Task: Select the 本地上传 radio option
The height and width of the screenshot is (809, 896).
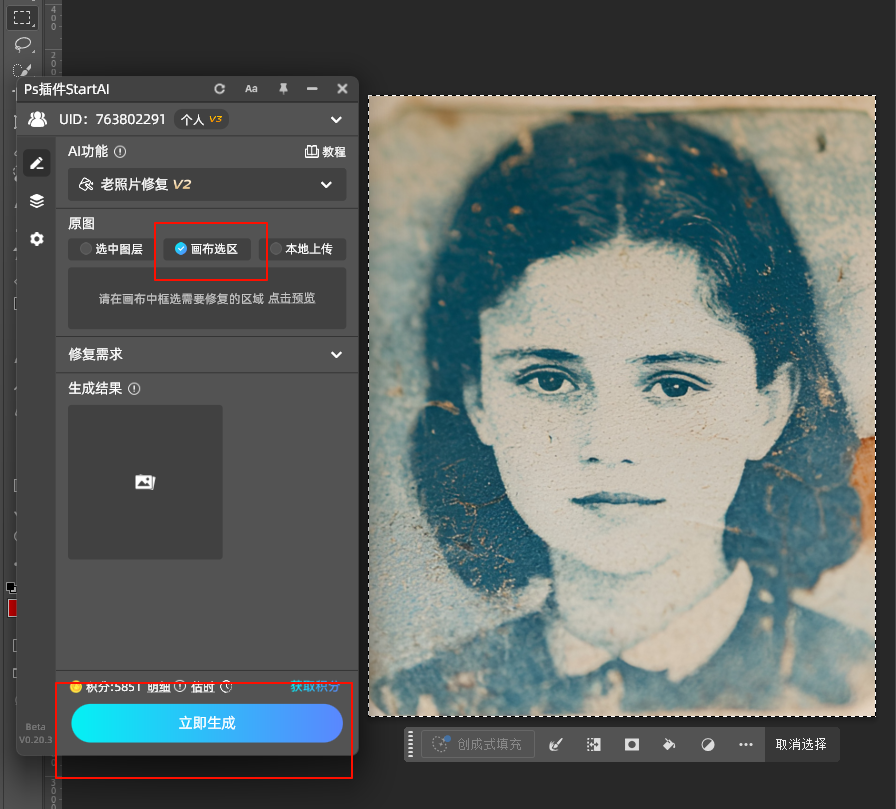Action: [x=301, y=249]
